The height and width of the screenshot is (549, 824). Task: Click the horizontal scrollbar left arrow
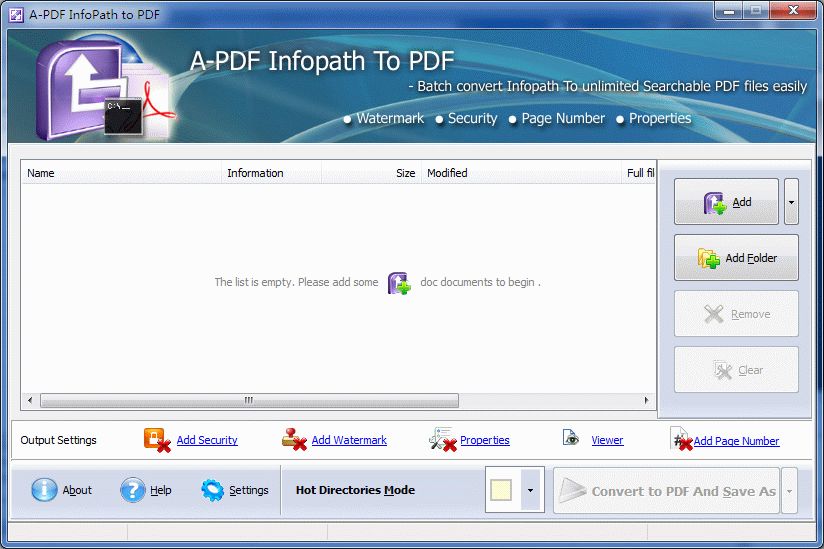pyautogui.click(x=30, y=400)
